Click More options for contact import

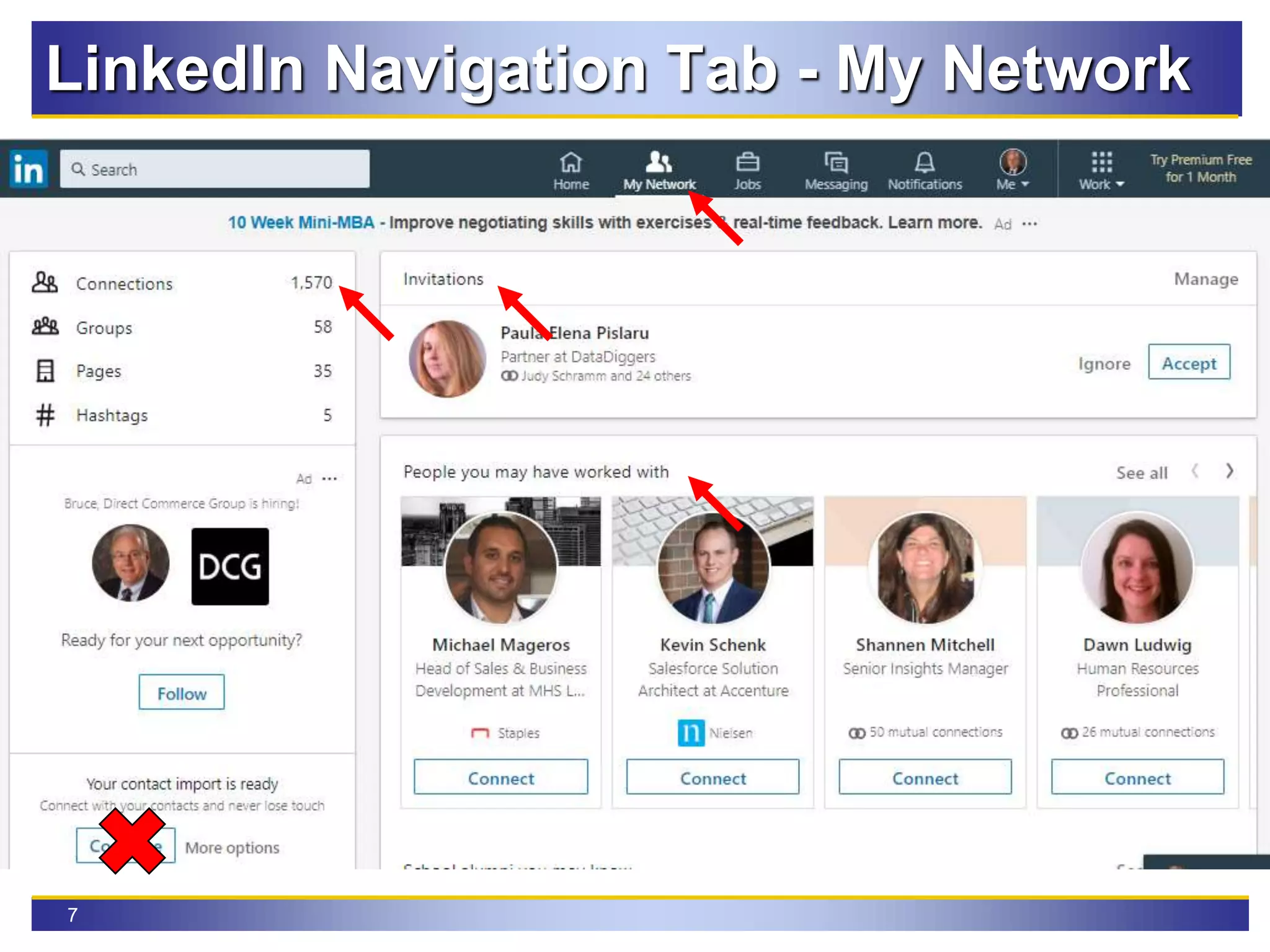coord(232,847)
